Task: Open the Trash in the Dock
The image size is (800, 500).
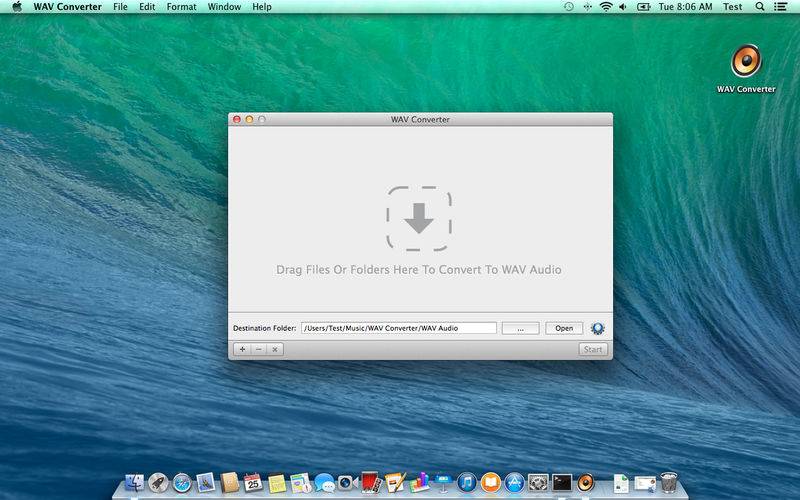Action: click(668, 482)
